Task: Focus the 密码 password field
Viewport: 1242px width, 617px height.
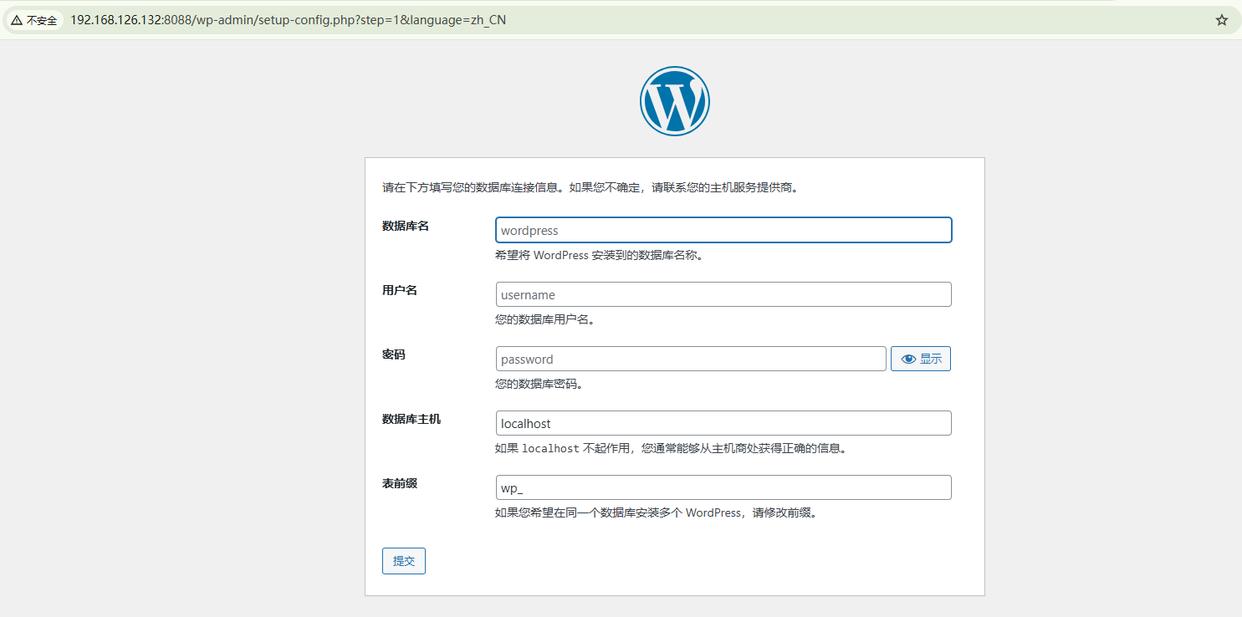Action: pyautogui.click(x=691, y=359)
